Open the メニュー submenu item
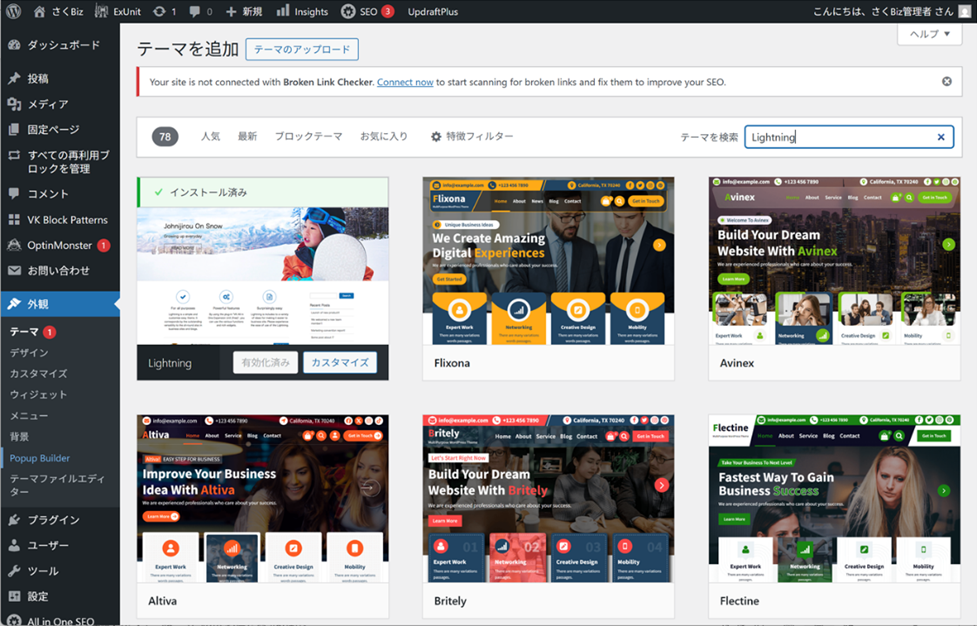The image size is (977, 626). coord(29,415)
